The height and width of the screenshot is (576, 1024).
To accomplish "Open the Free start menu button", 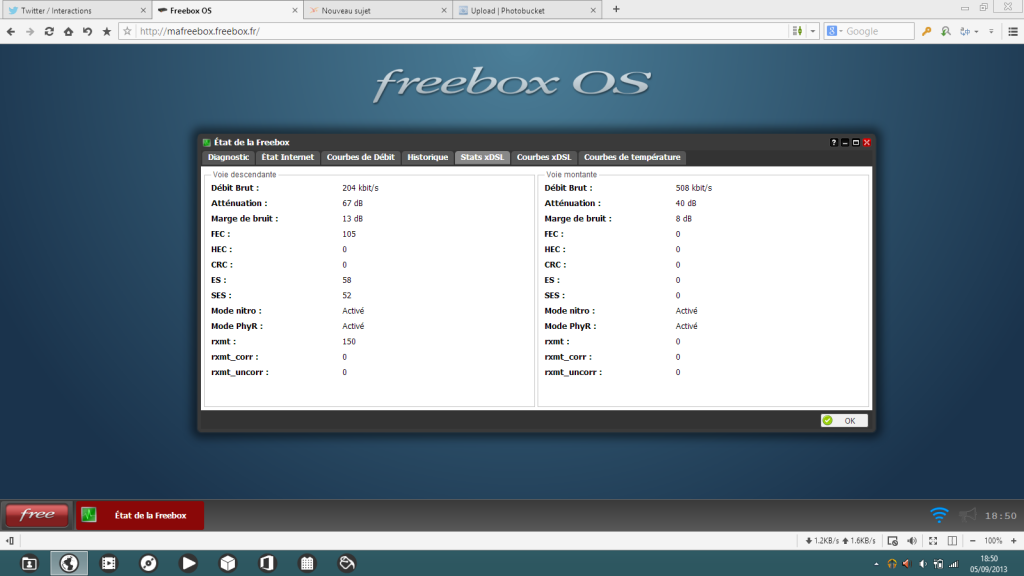I will [37, 515].
